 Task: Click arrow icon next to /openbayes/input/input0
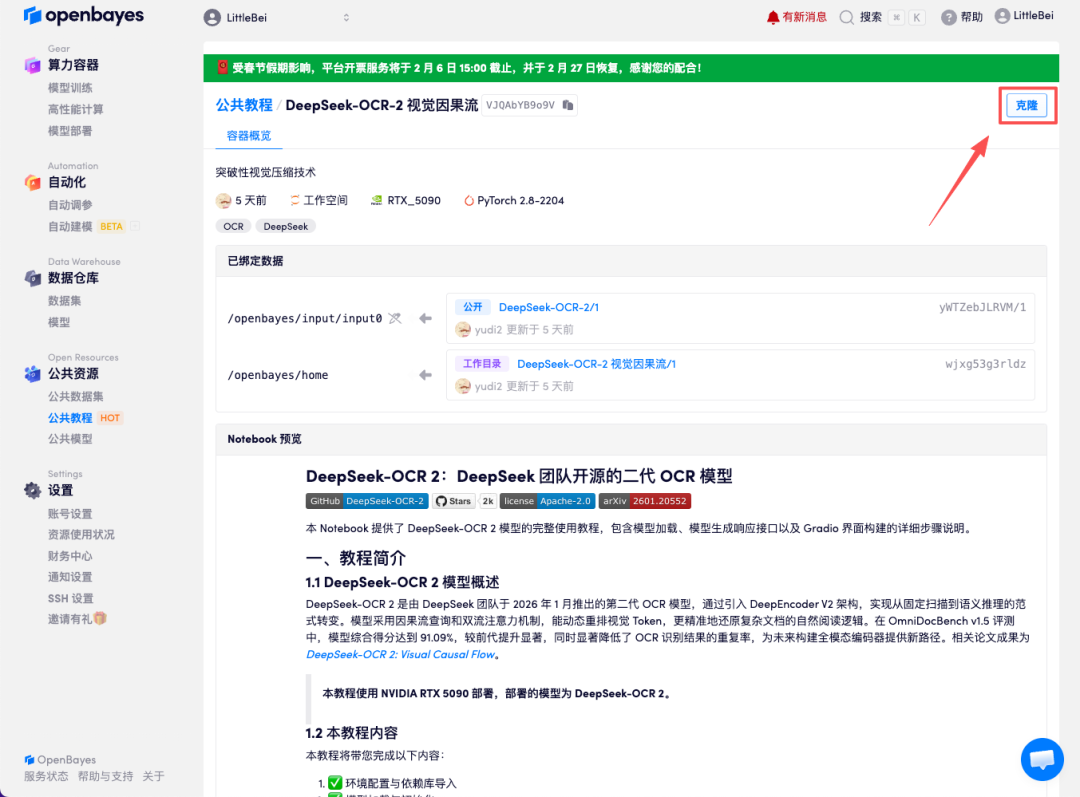pos(426,318)
